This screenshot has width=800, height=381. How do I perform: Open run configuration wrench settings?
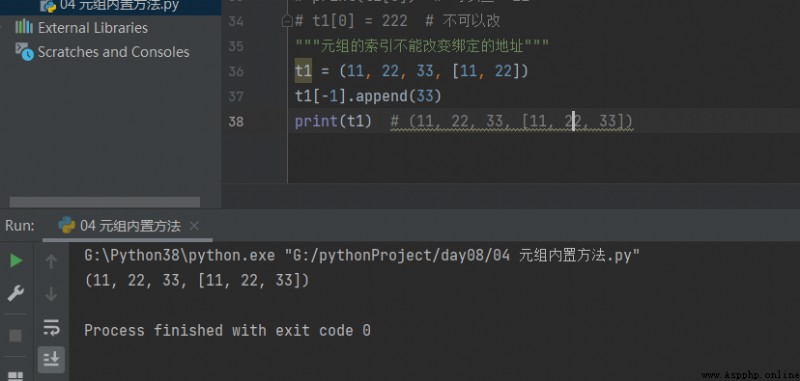(x=16, y=293)
